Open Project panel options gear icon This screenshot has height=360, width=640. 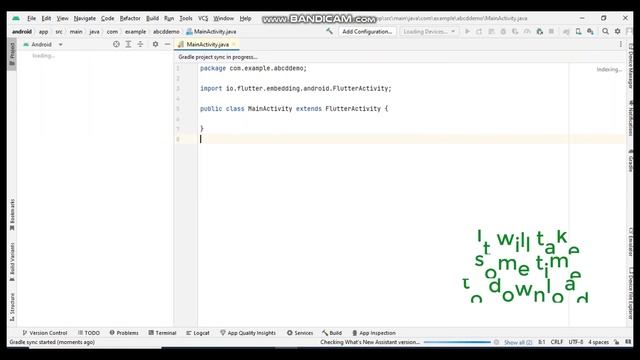(x=156, y=44)
